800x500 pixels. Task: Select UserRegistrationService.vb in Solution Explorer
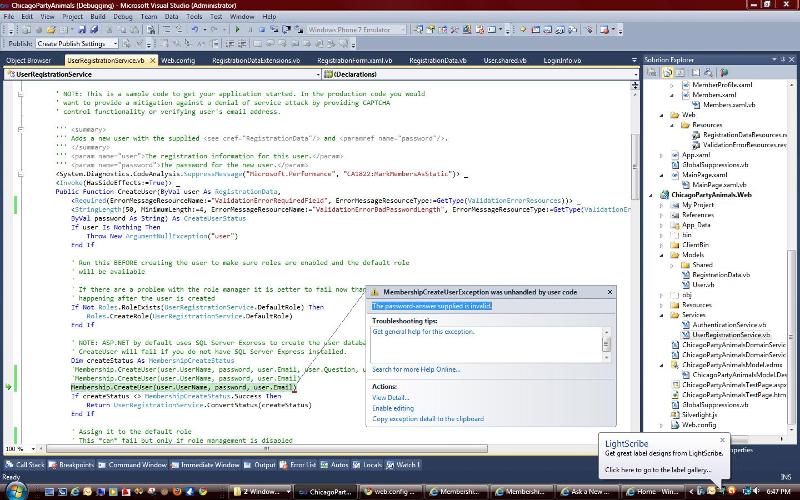(731, 335)
